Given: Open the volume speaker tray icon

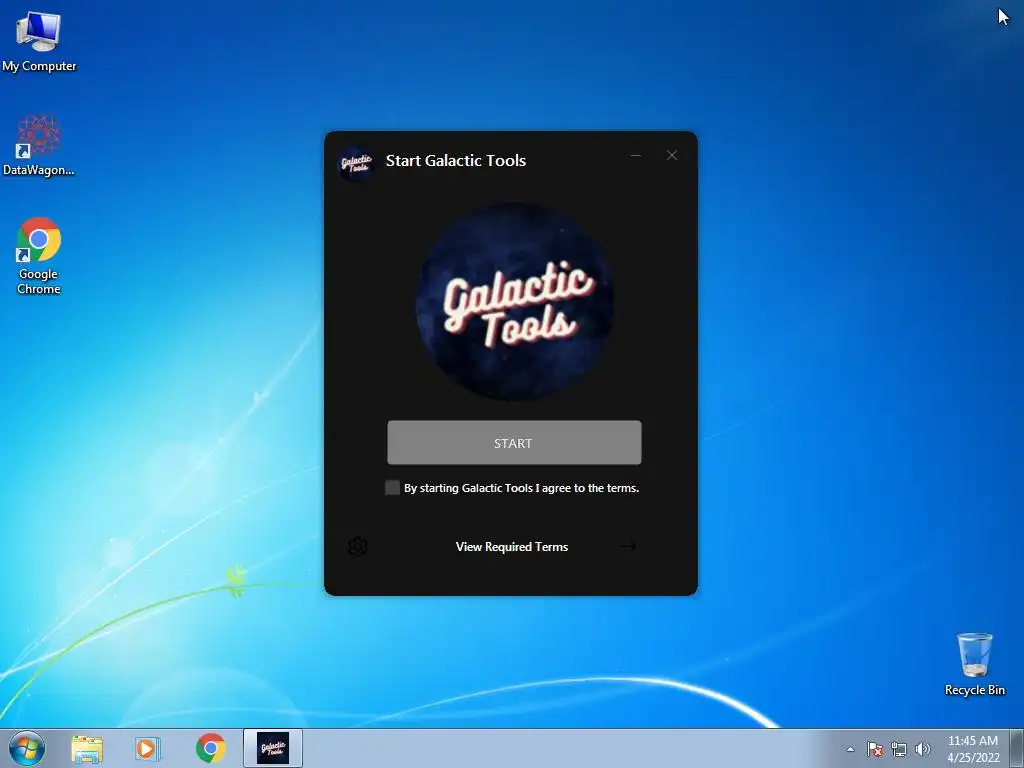Looking at the screenshot, I should point(922,749).
